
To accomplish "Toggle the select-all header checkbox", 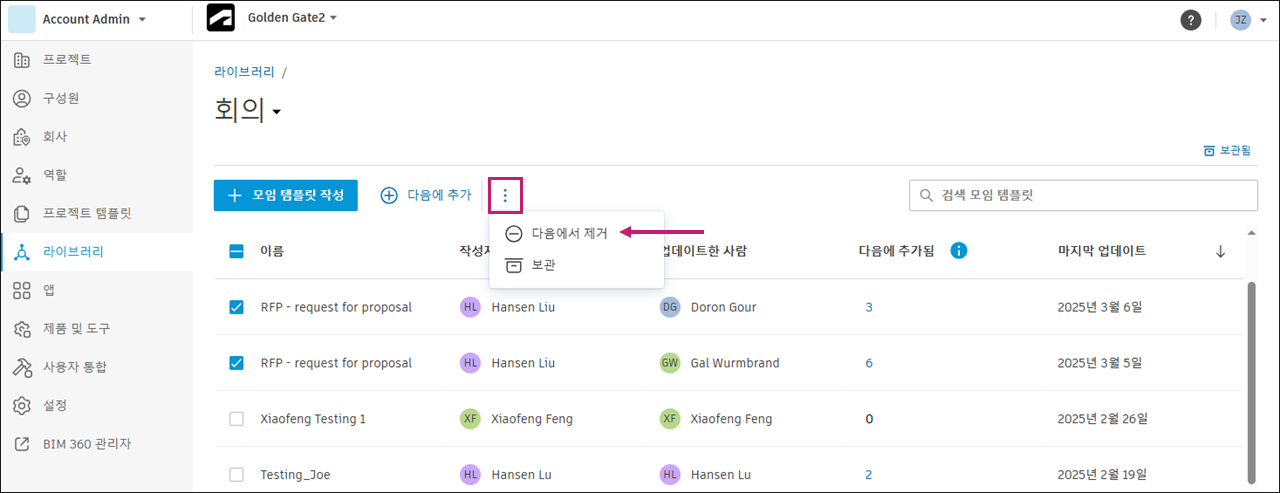I will coord(237,251).
